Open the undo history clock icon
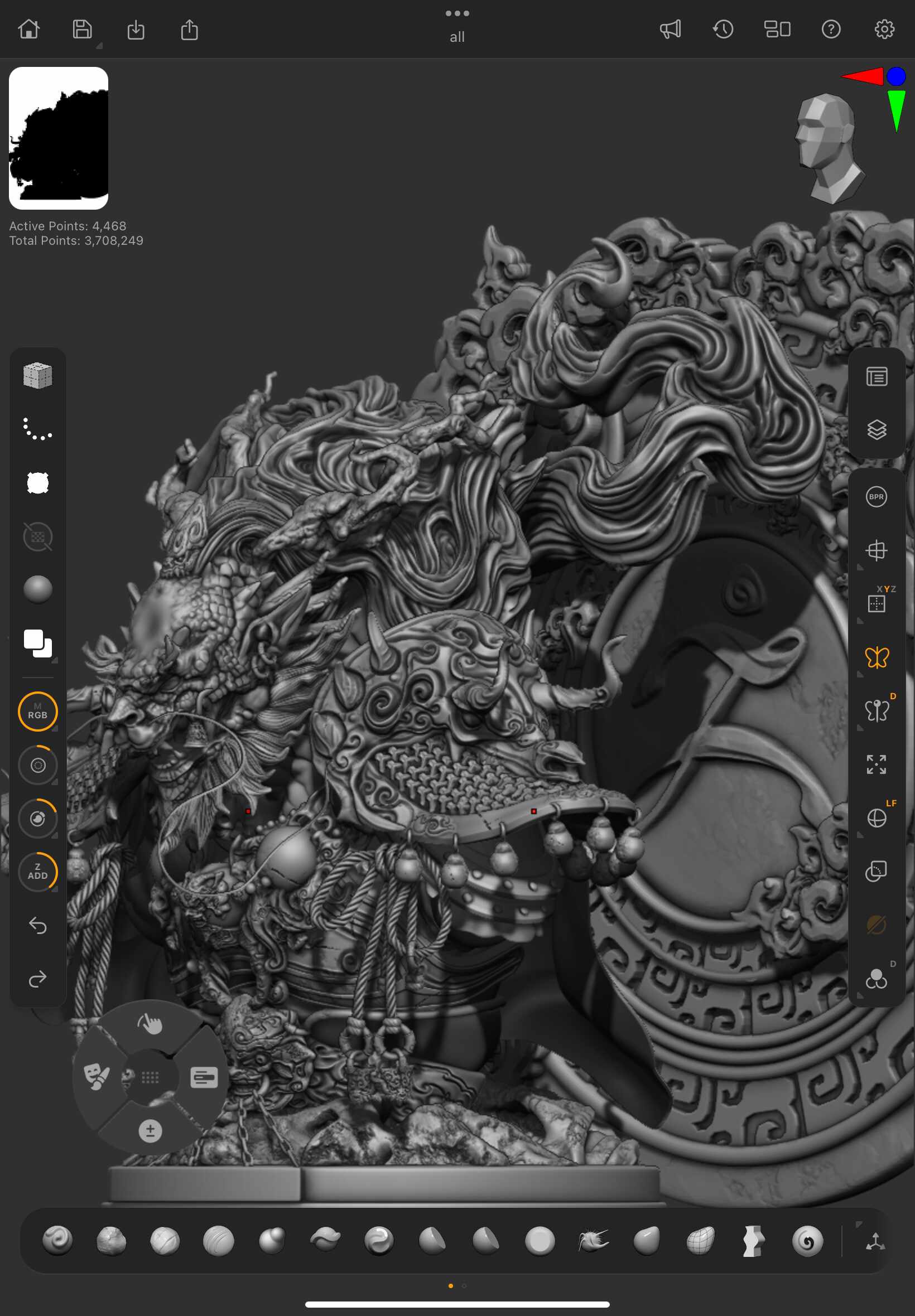The height and width of the screenshot is (1316, 915). pyautogui.click(x=723, y=29)
